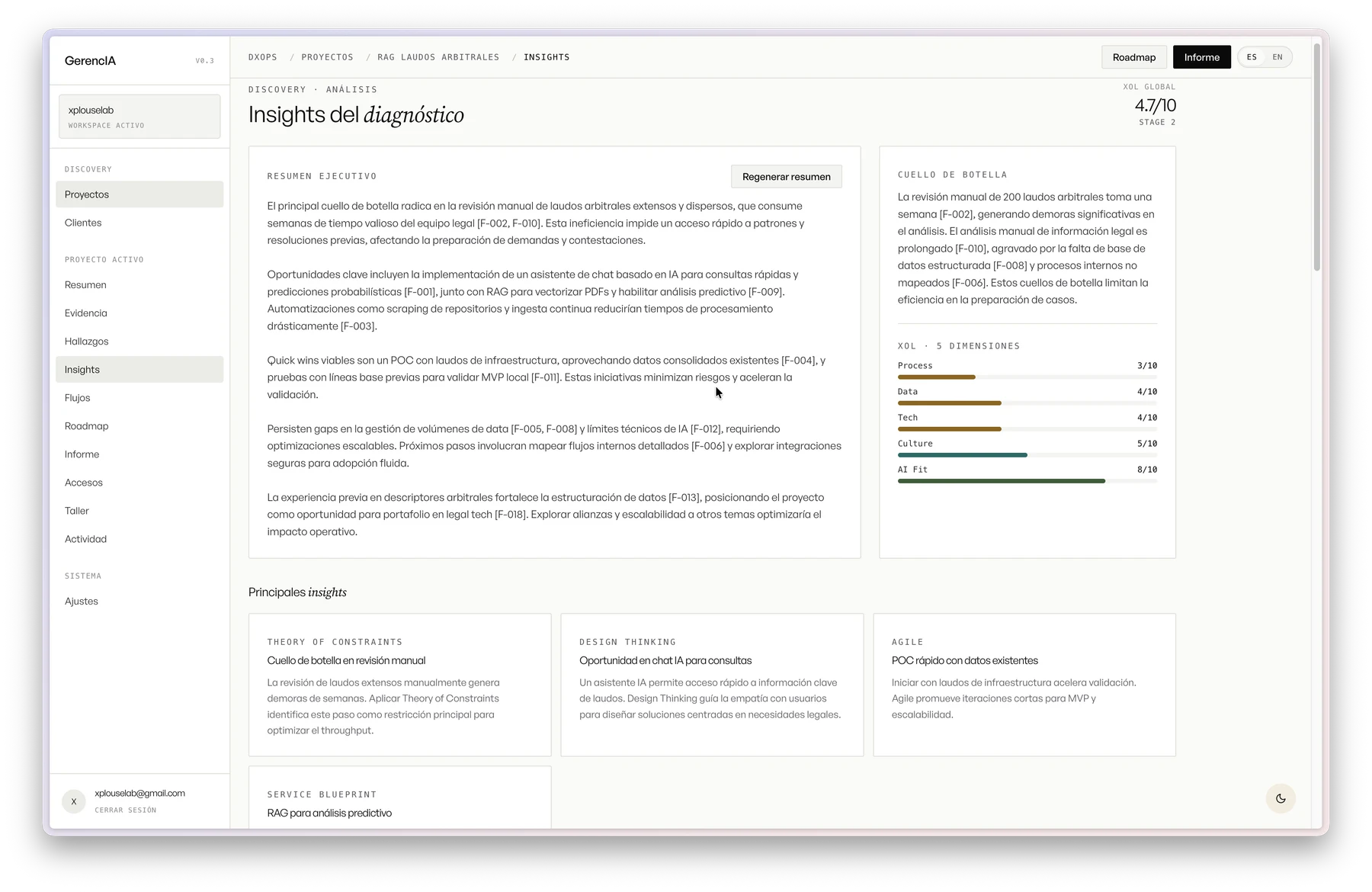Go to Proyectos in sidebar

coord(139,194)
